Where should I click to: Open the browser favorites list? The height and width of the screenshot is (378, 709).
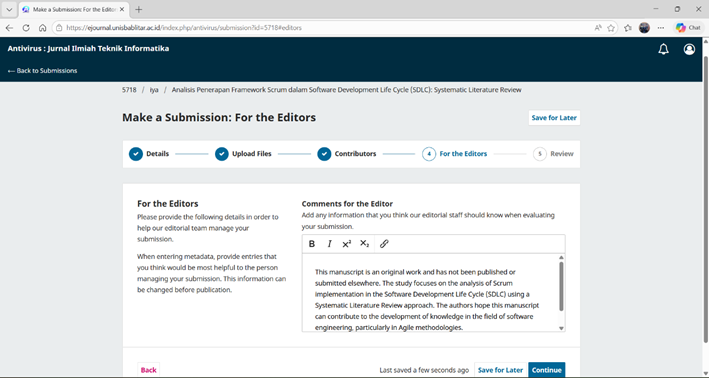(628, 28)
